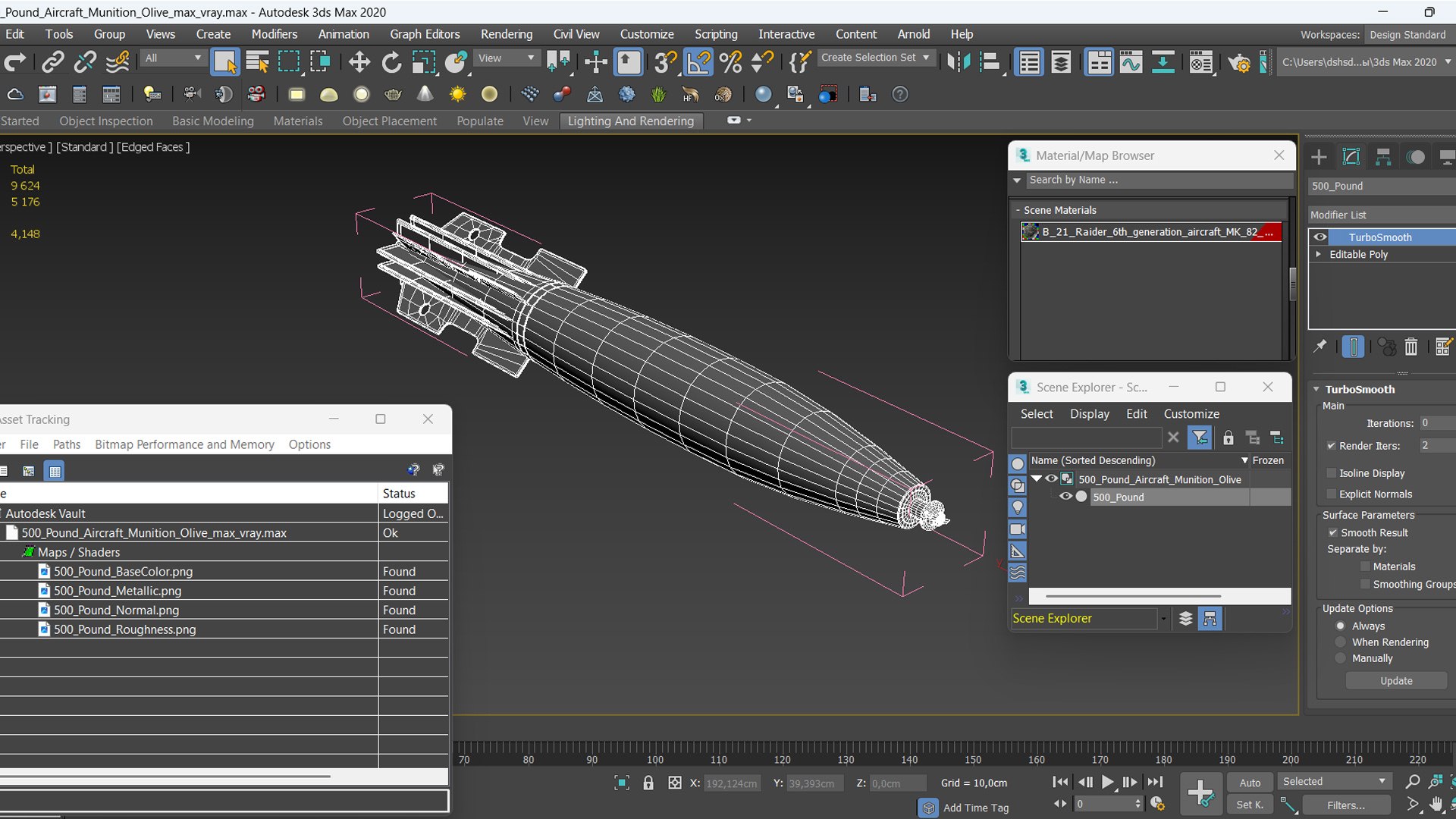
Task: Play the animation
Action: click(1108, 782)
